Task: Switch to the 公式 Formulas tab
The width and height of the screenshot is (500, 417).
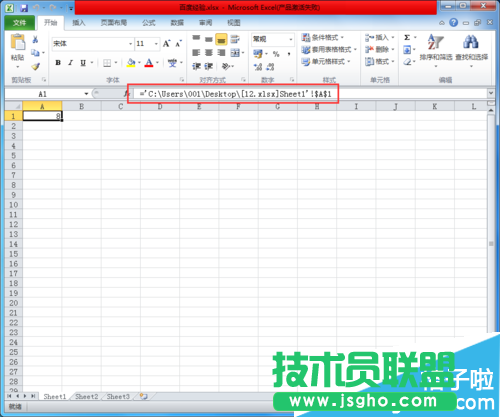Action: click(149, 23)
